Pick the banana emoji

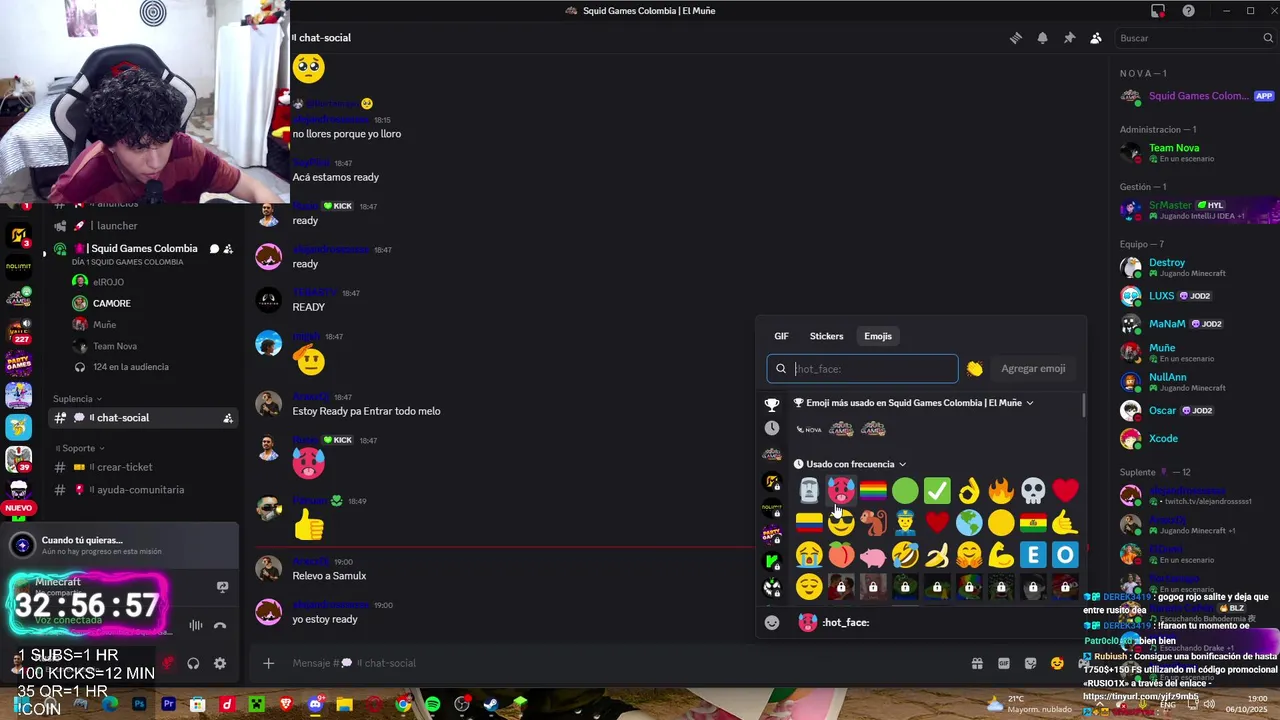pos(937,554)
